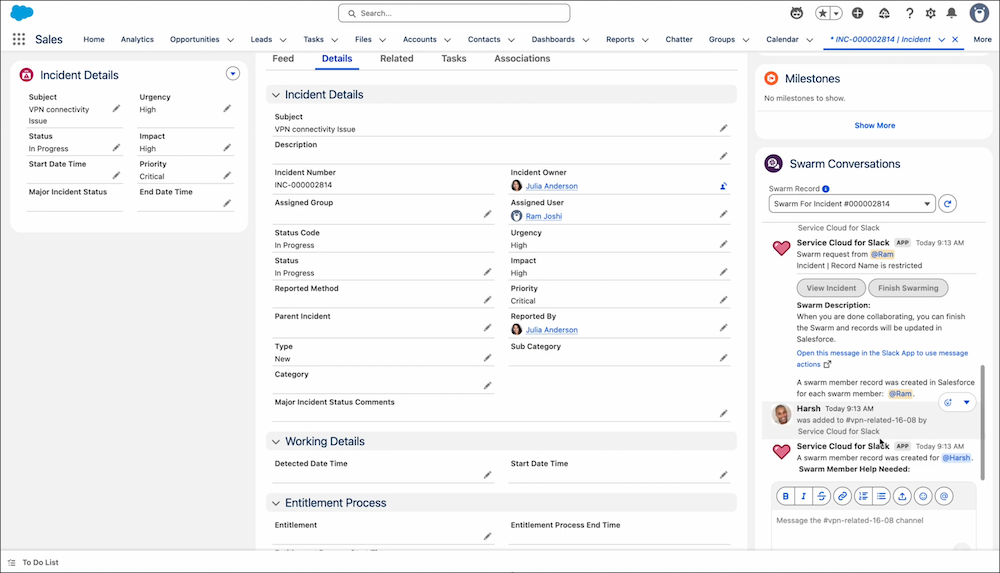The height and width of the screenshot is (573, 1000).
Task: Edit End Date Time in left card
Action: [227, 204]
